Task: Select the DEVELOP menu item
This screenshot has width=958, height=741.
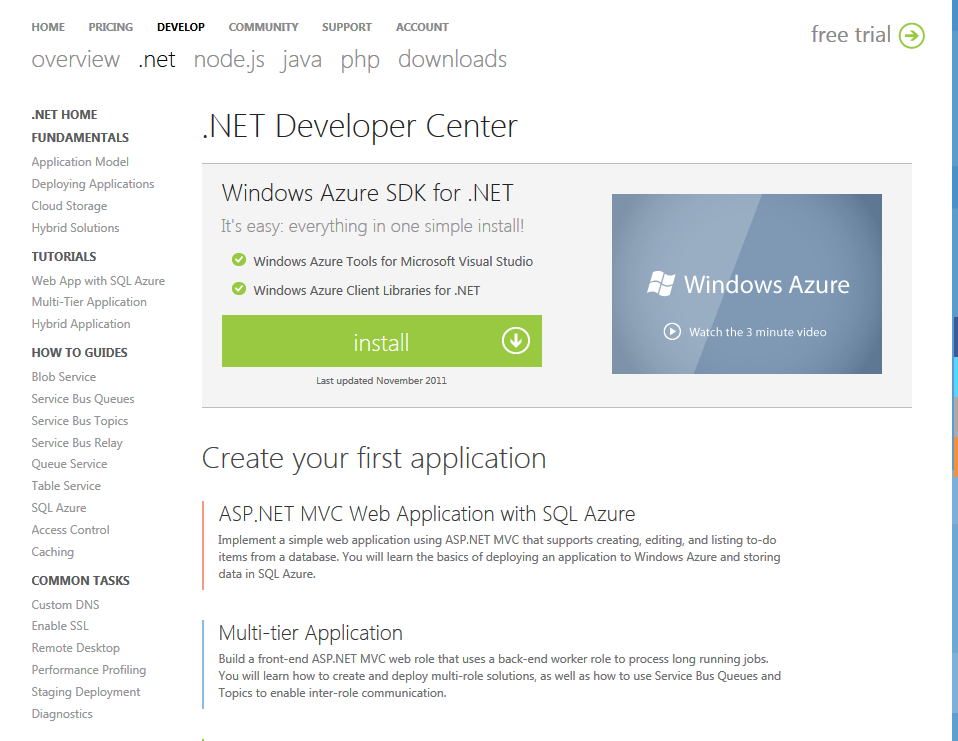Action: click(x=181, y=27)
